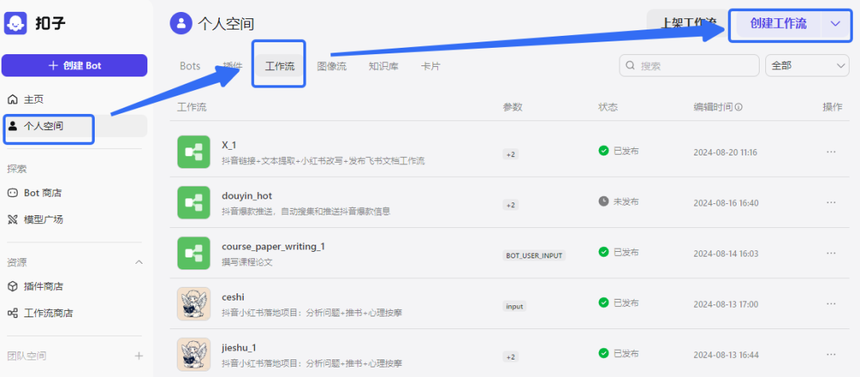860x377 pixels.
Task: Open the ceshi workflow thumbnail
Action: coord(194,304)
